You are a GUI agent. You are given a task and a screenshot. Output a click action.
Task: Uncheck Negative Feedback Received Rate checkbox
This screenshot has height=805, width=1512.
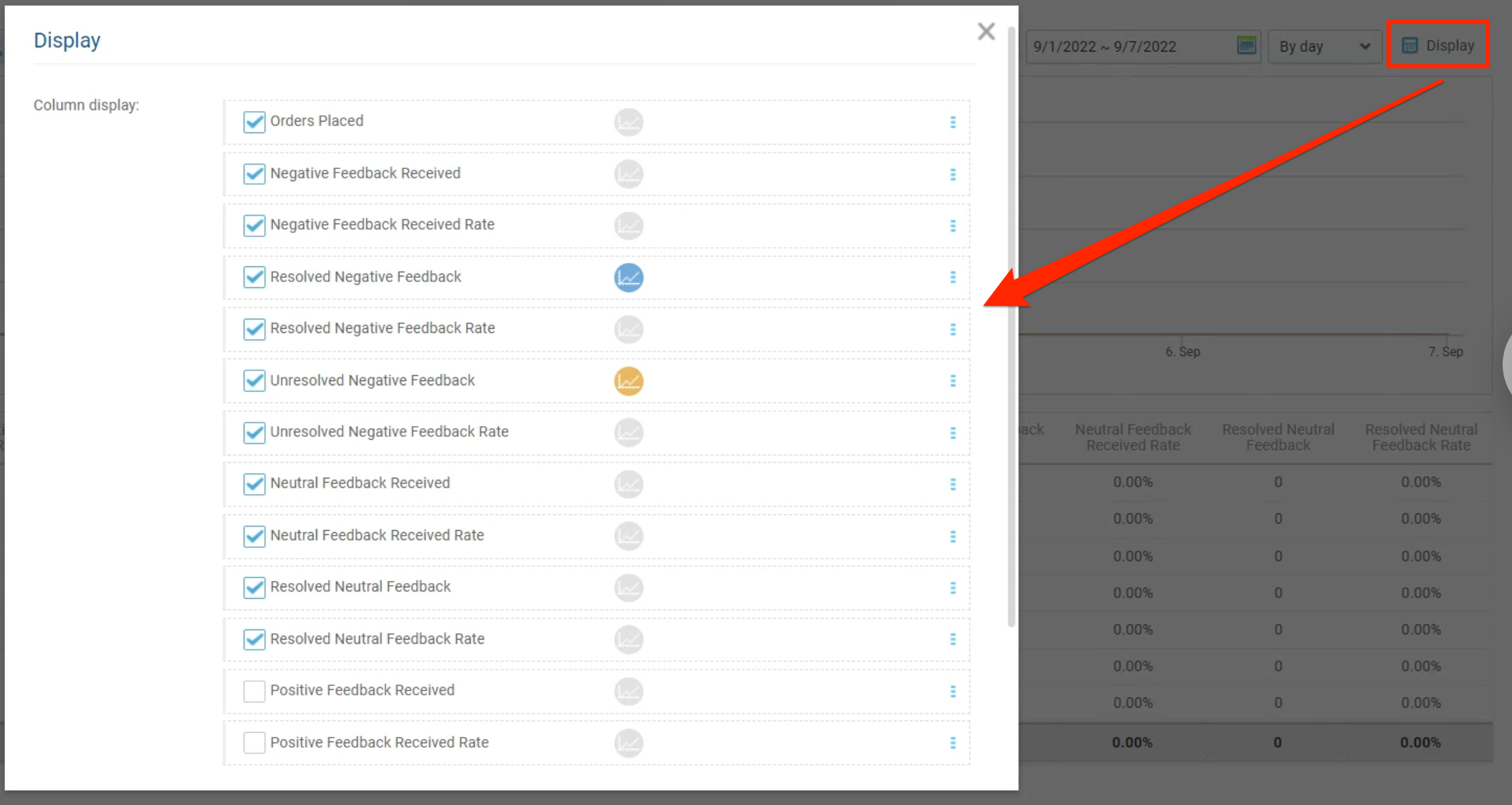pyautogui.click(x=254, y=226)
